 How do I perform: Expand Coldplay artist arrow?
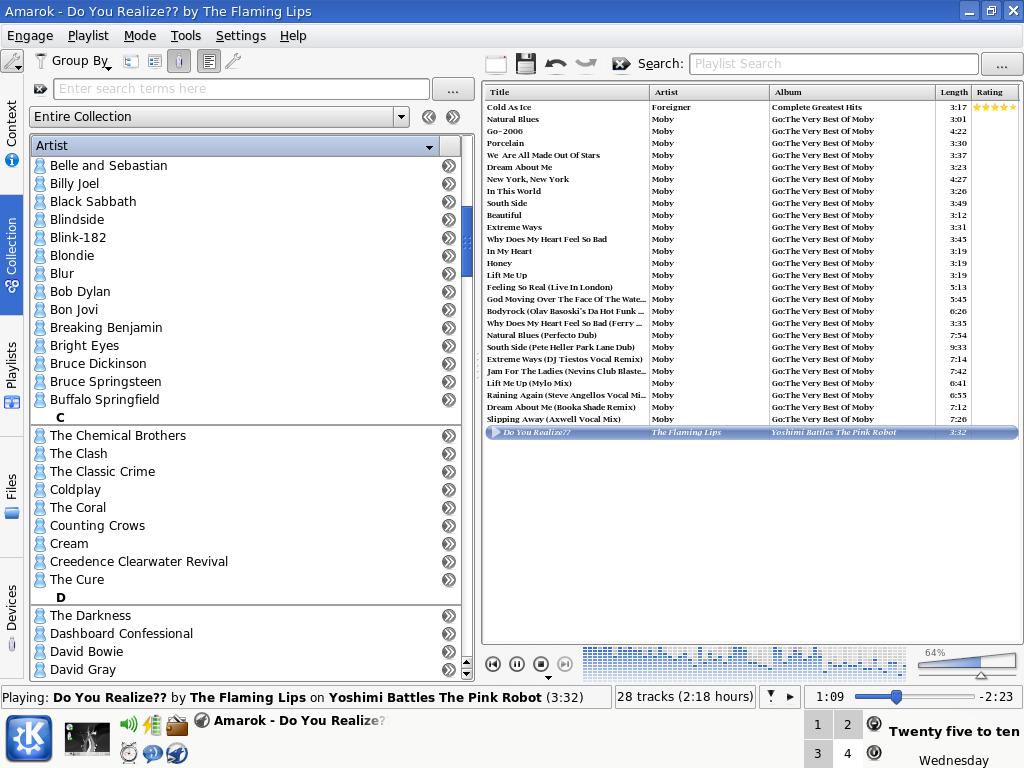tap(449, 490)
